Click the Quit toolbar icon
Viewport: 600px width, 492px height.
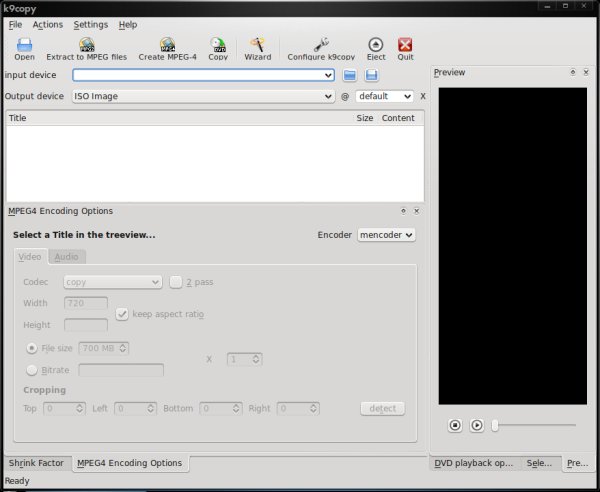coord(405,49)
